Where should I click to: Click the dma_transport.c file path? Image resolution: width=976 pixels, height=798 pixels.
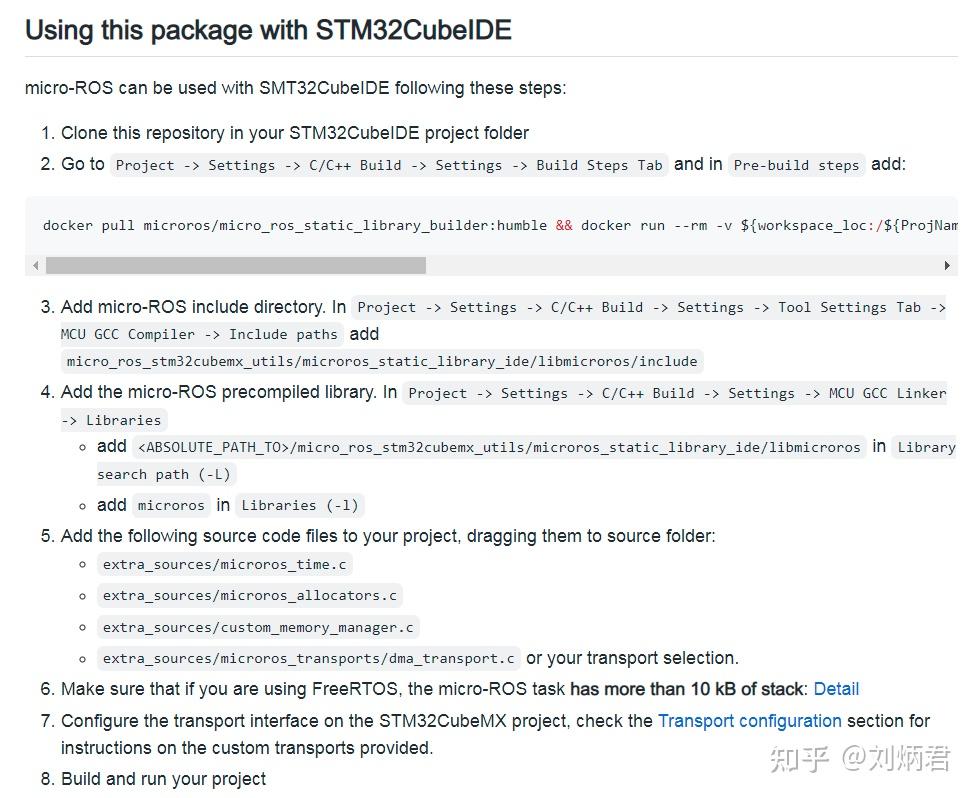pyautogui.click(x=308, y=659)
